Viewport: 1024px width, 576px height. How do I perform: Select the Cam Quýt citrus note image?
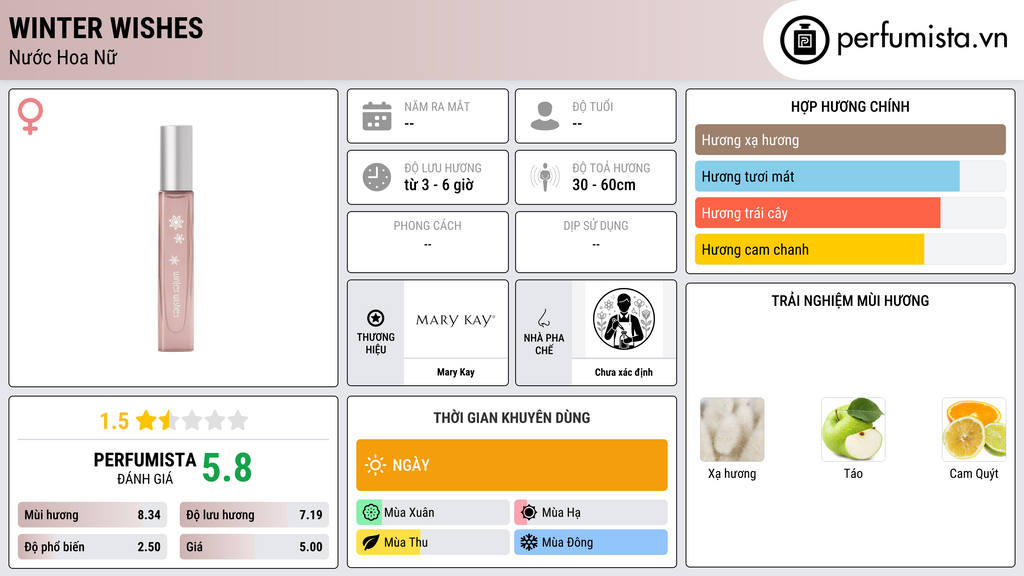click(974, 430)
